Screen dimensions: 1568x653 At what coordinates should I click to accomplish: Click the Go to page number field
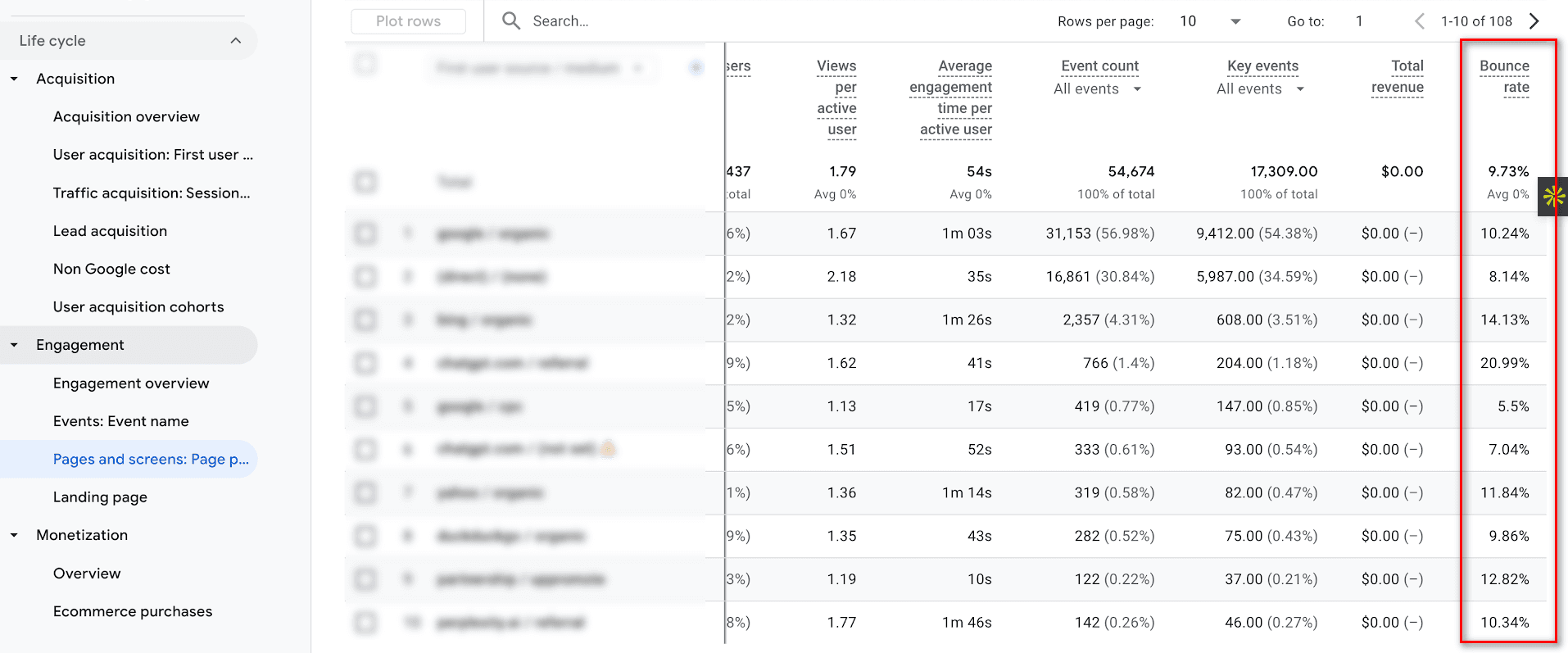[1359, 21]
